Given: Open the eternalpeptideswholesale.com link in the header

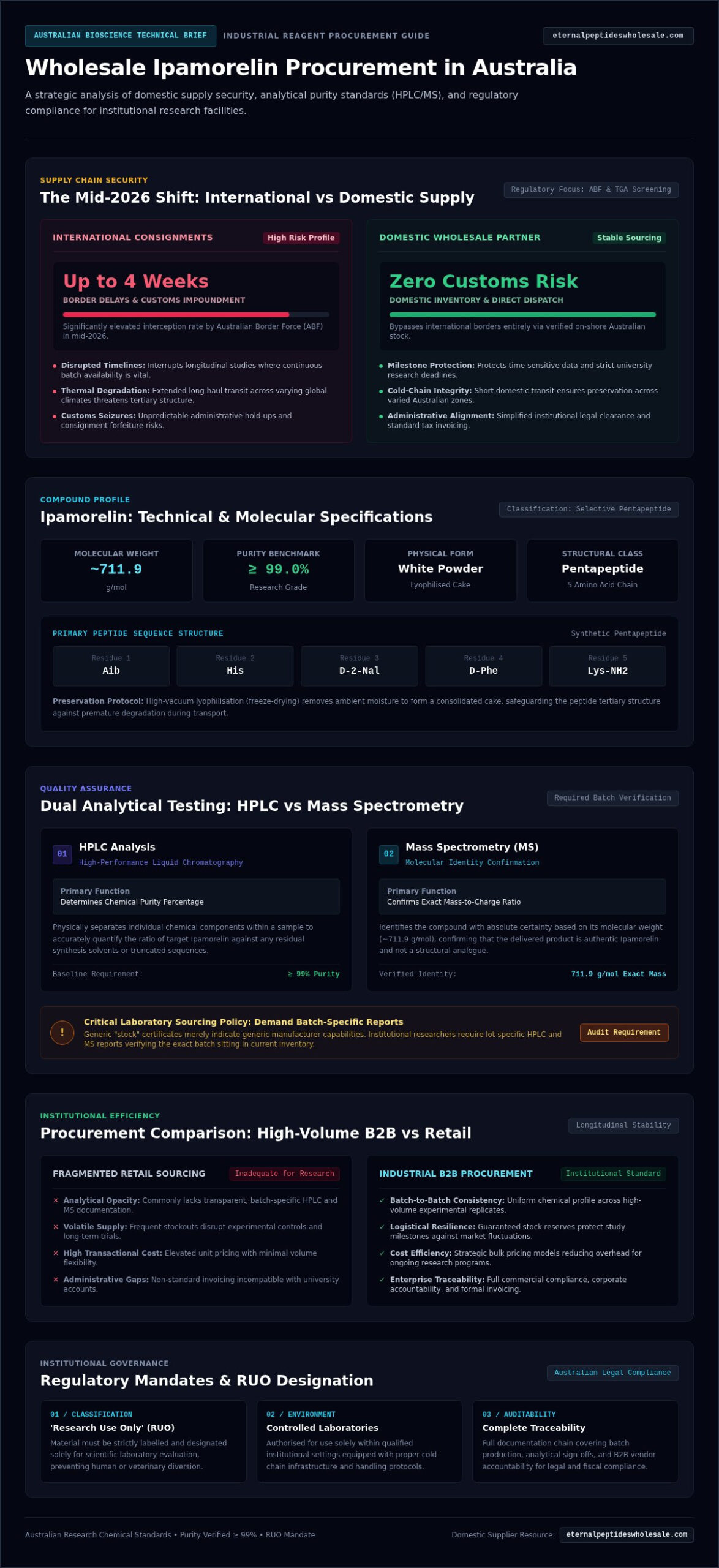Looking at the screenshot, I should pos(618,36).
